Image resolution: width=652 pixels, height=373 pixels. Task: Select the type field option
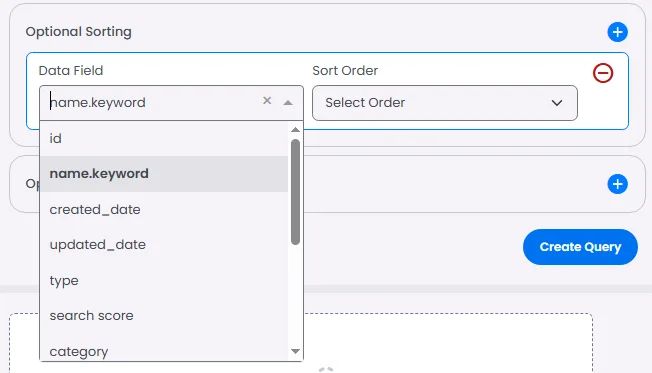pyautogui.click(x=164, y=281)
